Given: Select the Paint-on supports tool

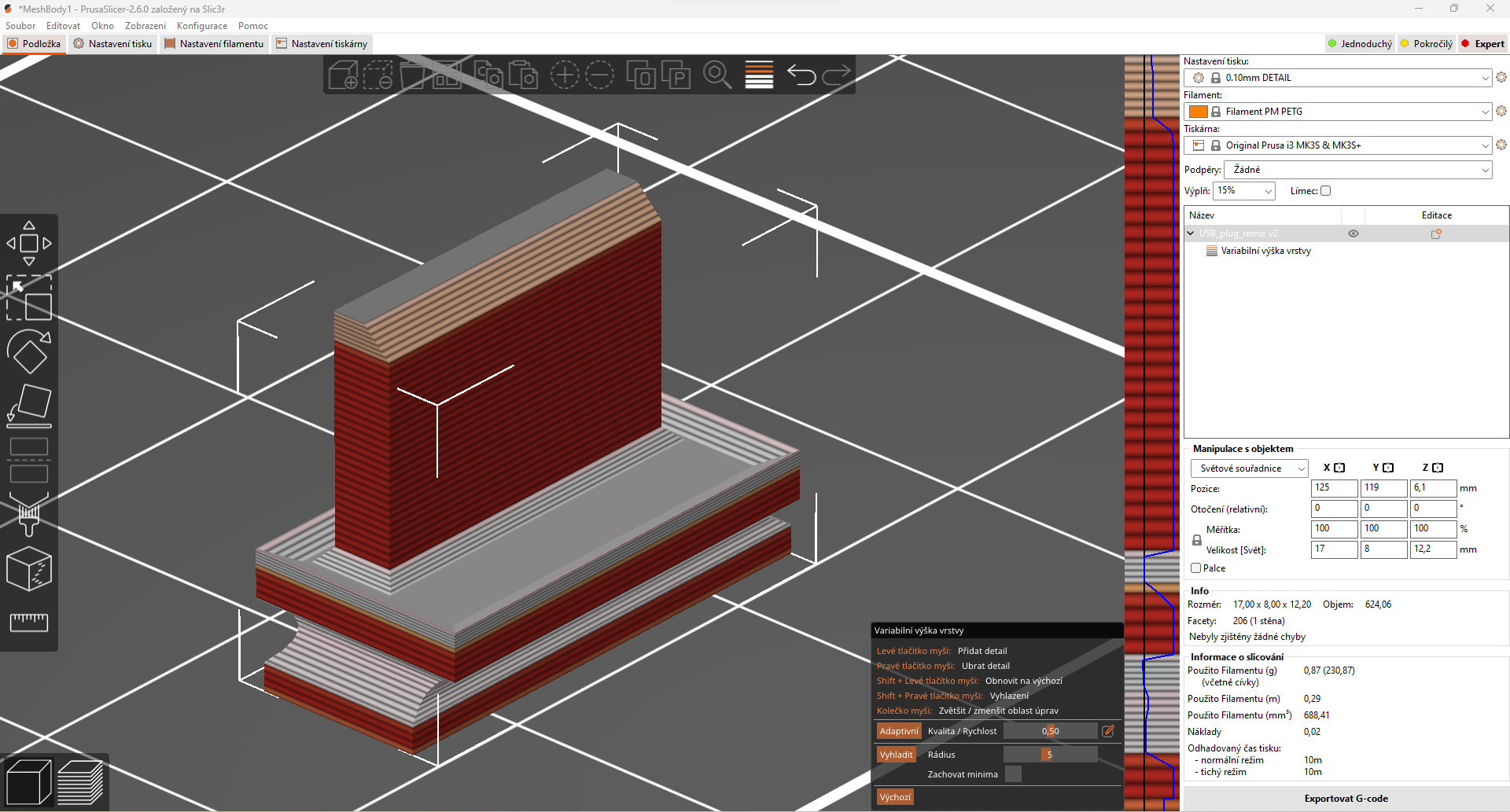Looking at the screenshot, I should (29, 515).
